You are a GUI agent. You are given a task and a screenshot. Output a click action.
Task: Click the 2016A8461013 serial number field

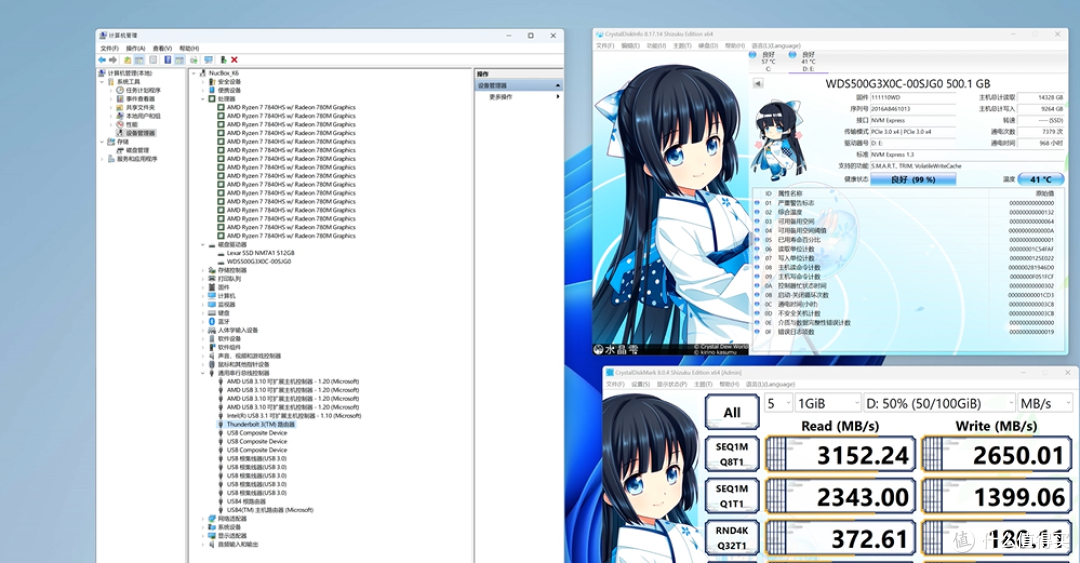(x=913, y=109)
